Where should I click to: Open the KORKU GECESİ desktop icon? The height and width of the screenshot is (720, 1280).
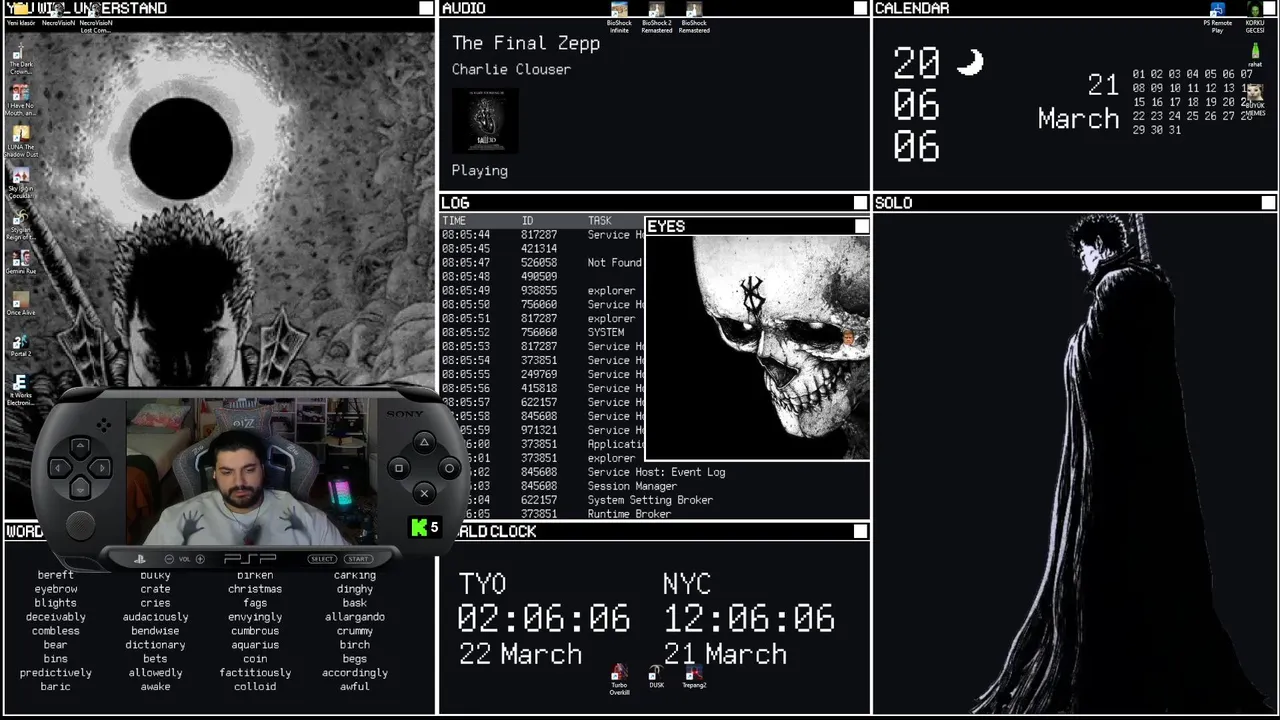tap(1254, 17)
